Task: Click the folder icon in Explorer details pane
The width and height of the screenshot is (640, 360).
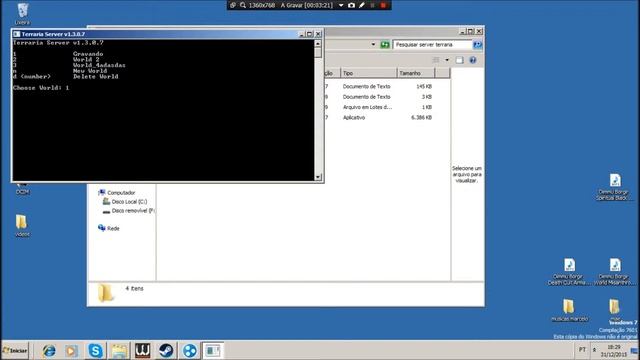Action: click(x=105, y=293)
